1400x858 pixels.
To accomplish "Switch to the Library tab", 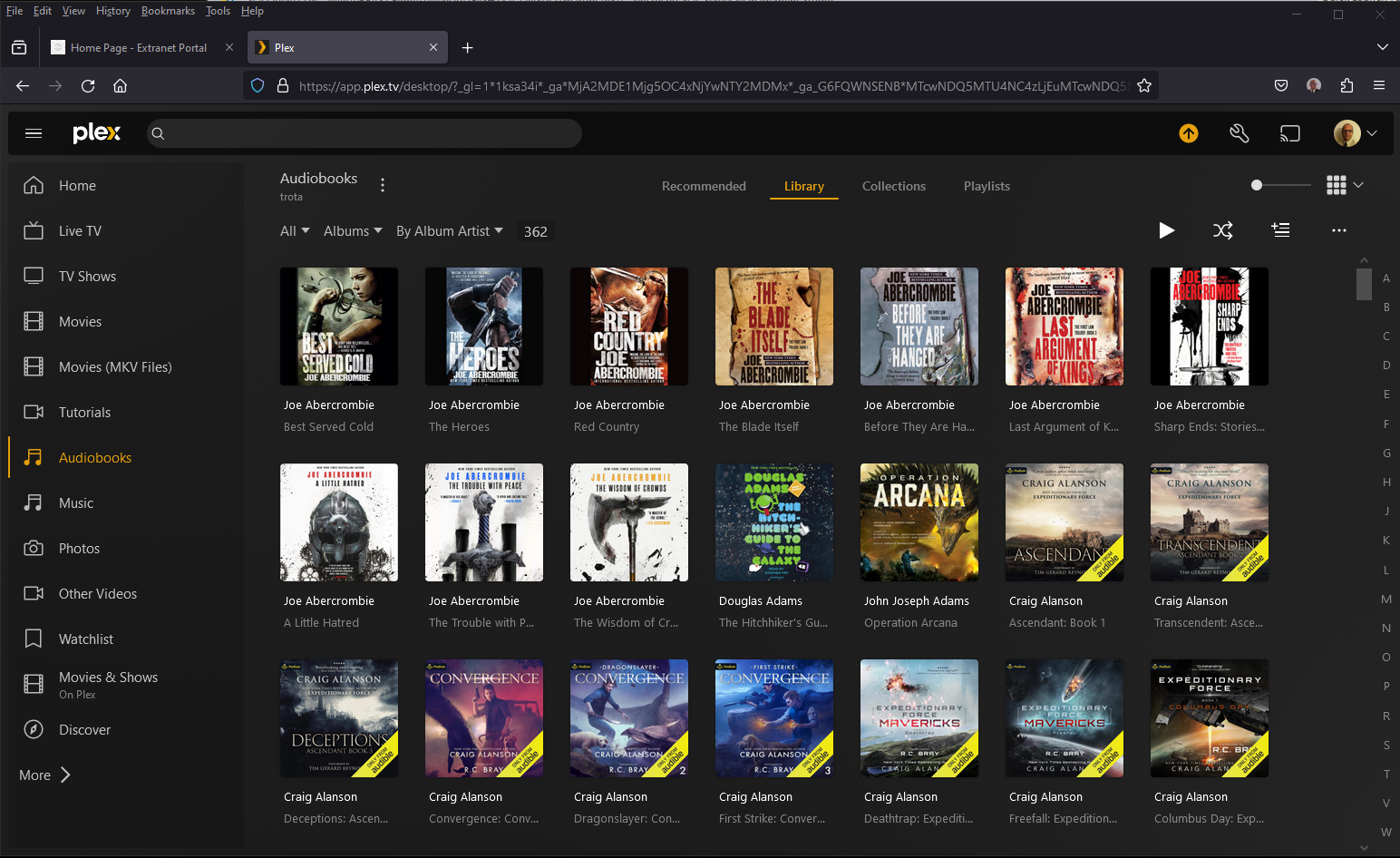I will tap(804, 186).
